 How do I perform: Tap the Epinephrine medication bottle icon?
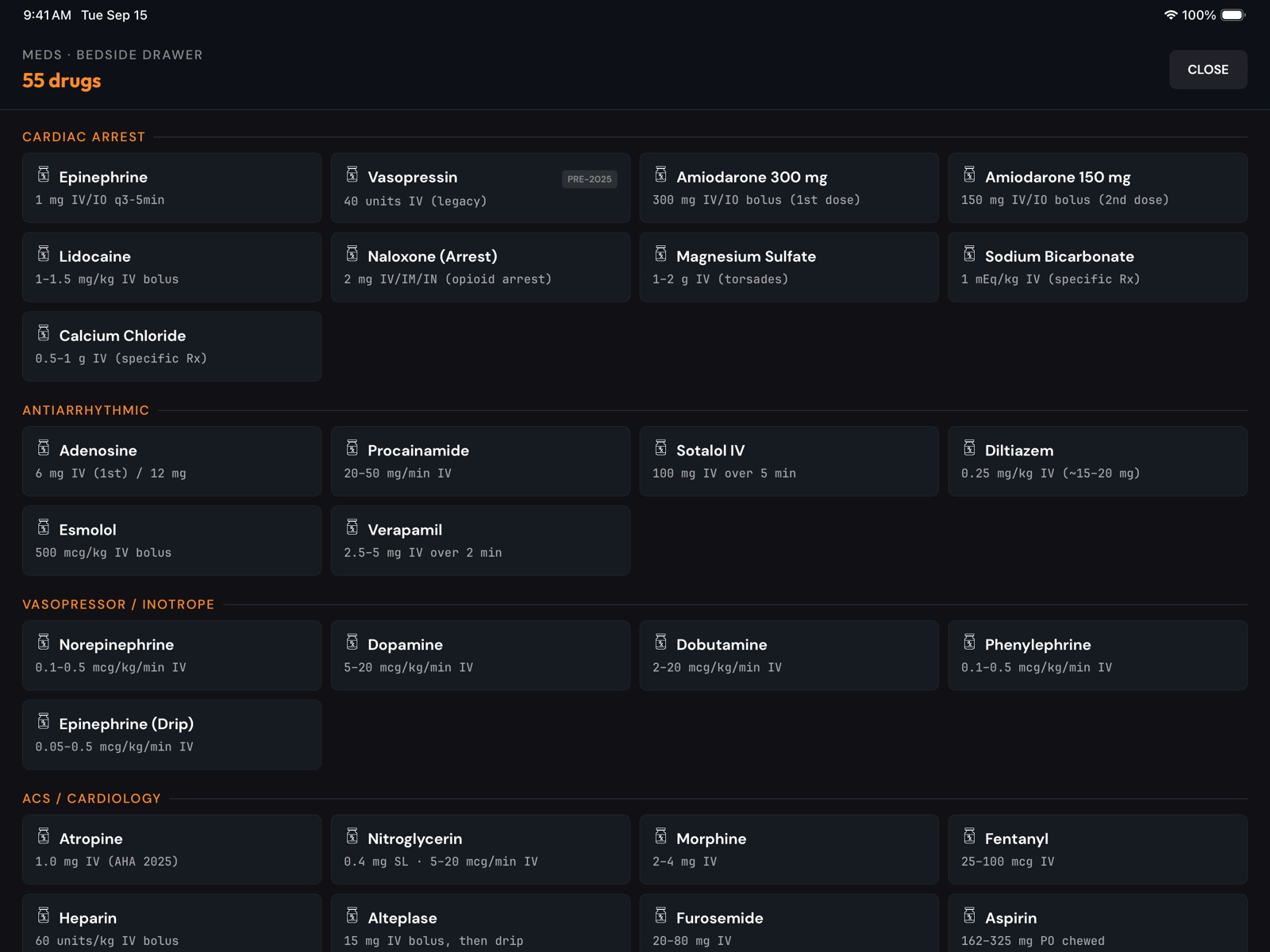coord(44,175)
